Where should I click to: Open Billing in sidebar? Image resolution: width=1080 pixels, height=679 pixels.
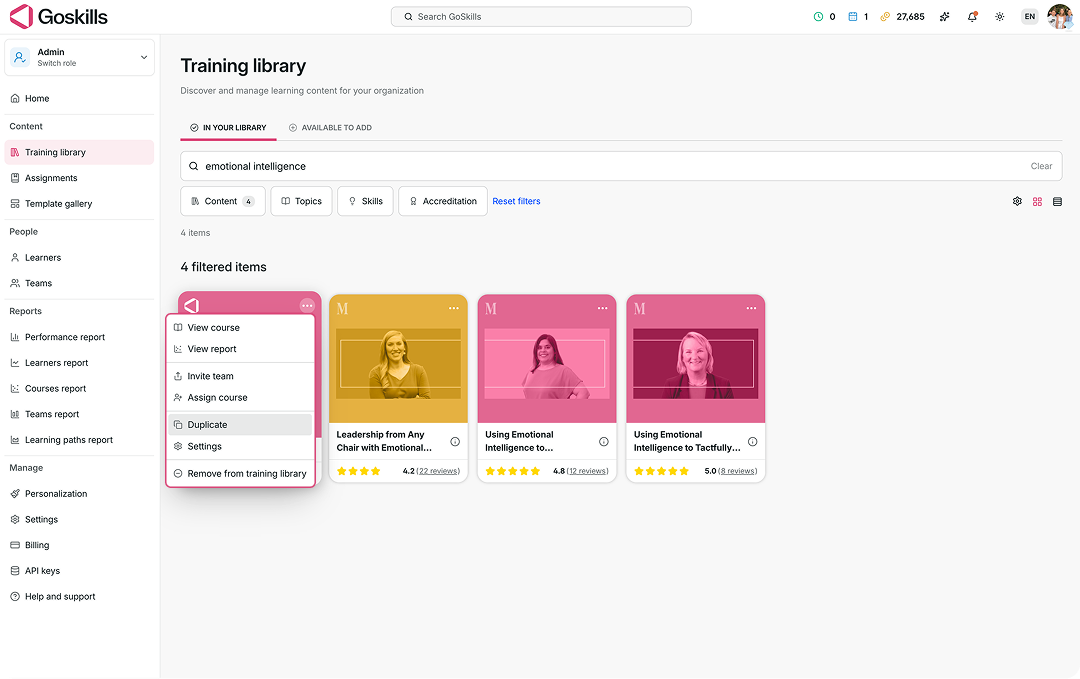click(79, 545)
